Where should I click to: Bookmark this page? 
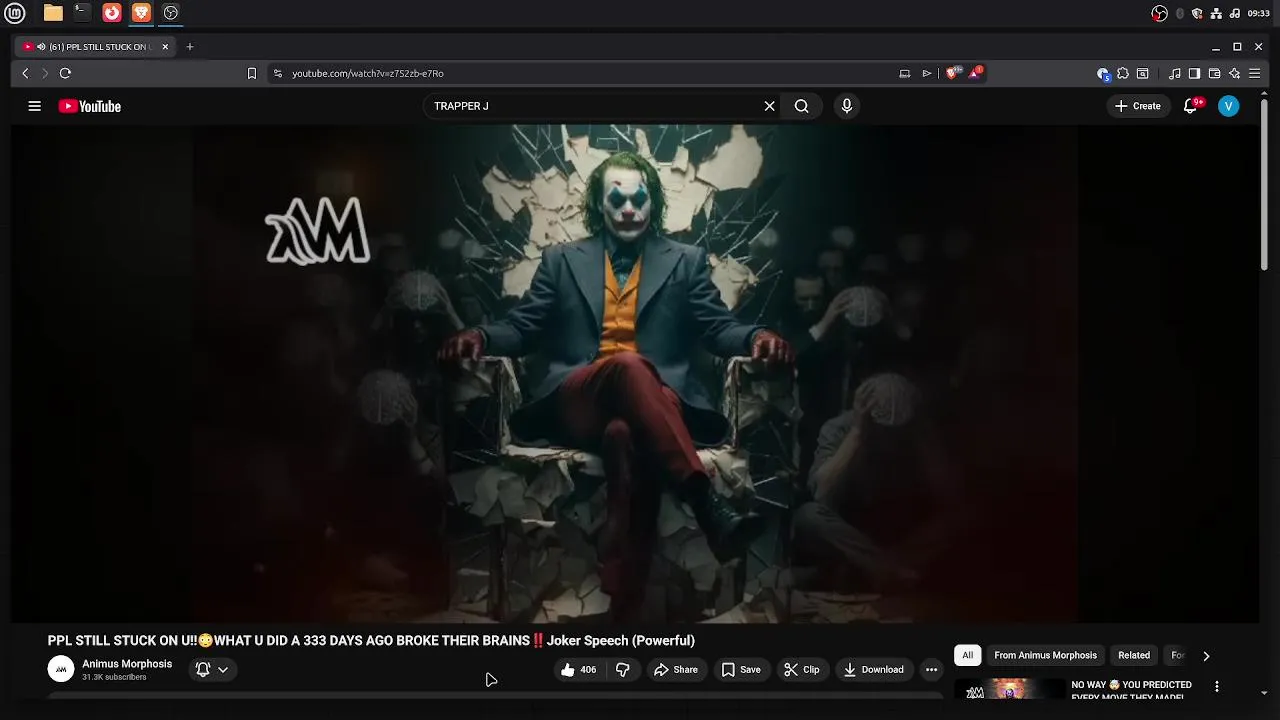(252, 73)
